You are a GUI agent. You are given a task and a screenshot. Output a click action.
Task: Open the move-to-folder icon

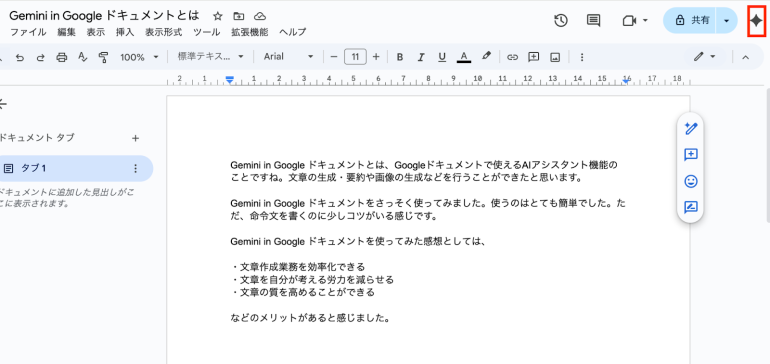(x=239, y=16)
